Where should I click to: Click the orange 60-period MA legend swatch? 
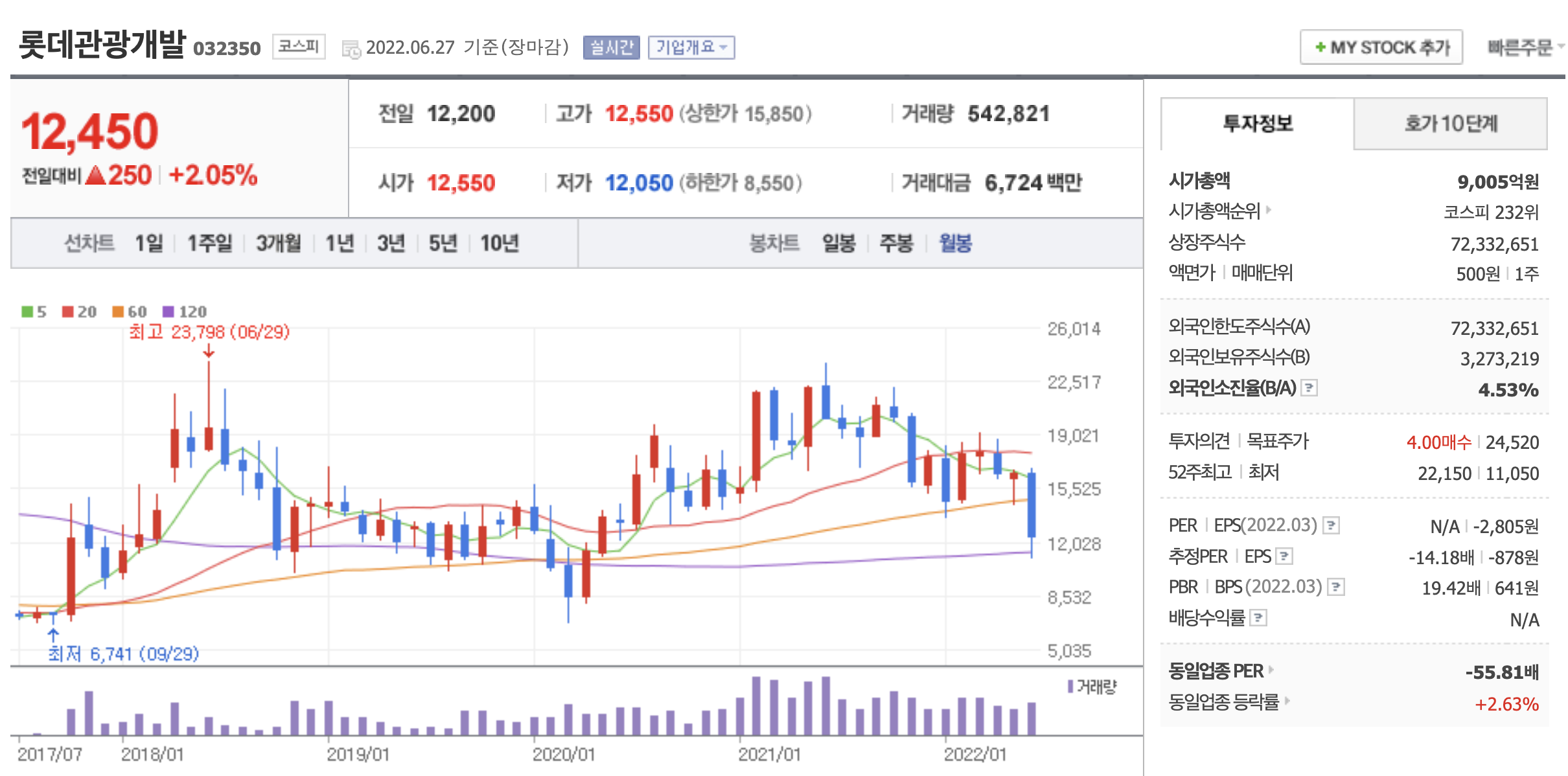[118, 312]
